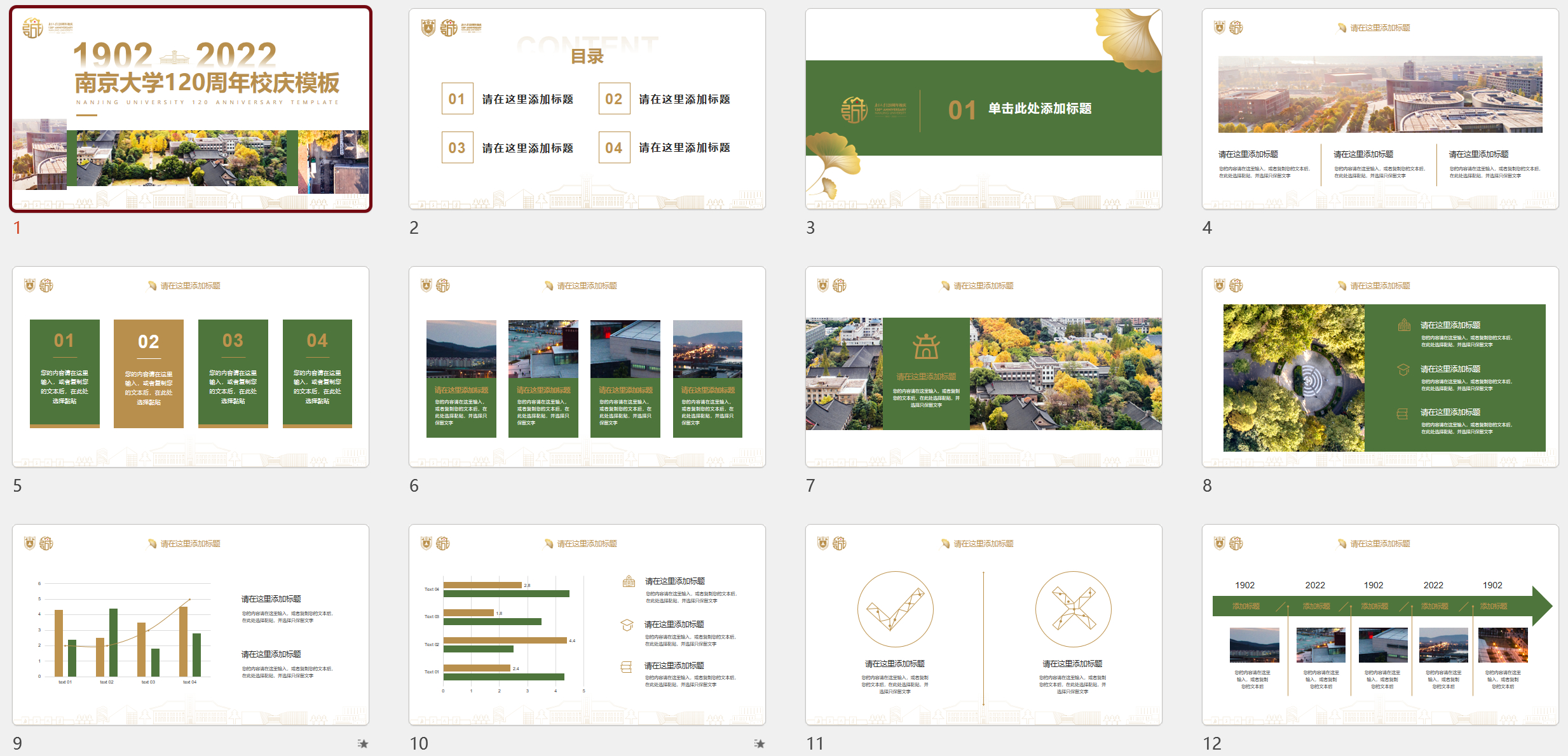
Task: Select slide 5 with four numbered cards
Action: [191, 367]
